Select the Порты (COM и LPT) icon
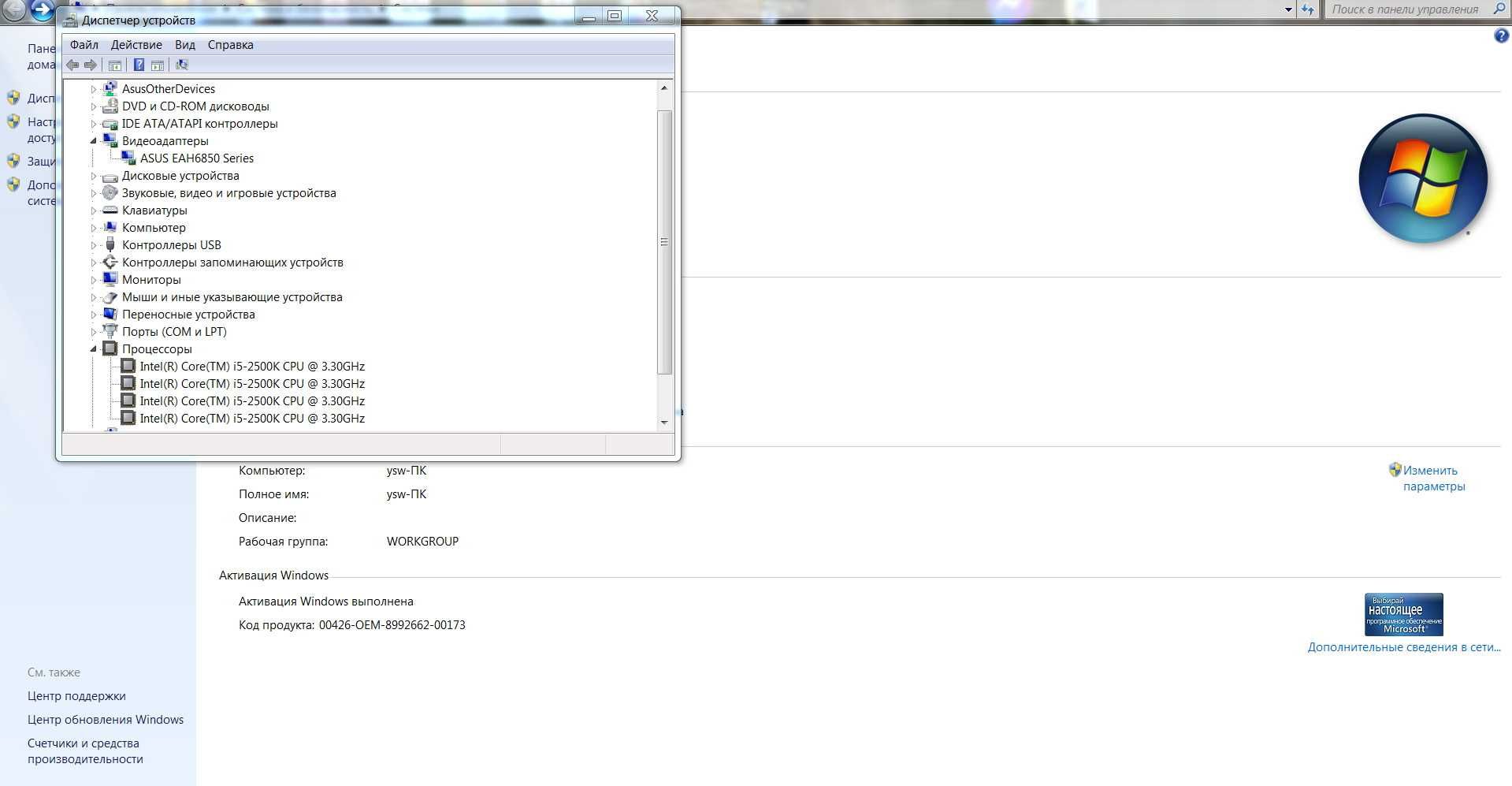The height and width of the screenshot is (786, 1512). [x=110, y=332]
